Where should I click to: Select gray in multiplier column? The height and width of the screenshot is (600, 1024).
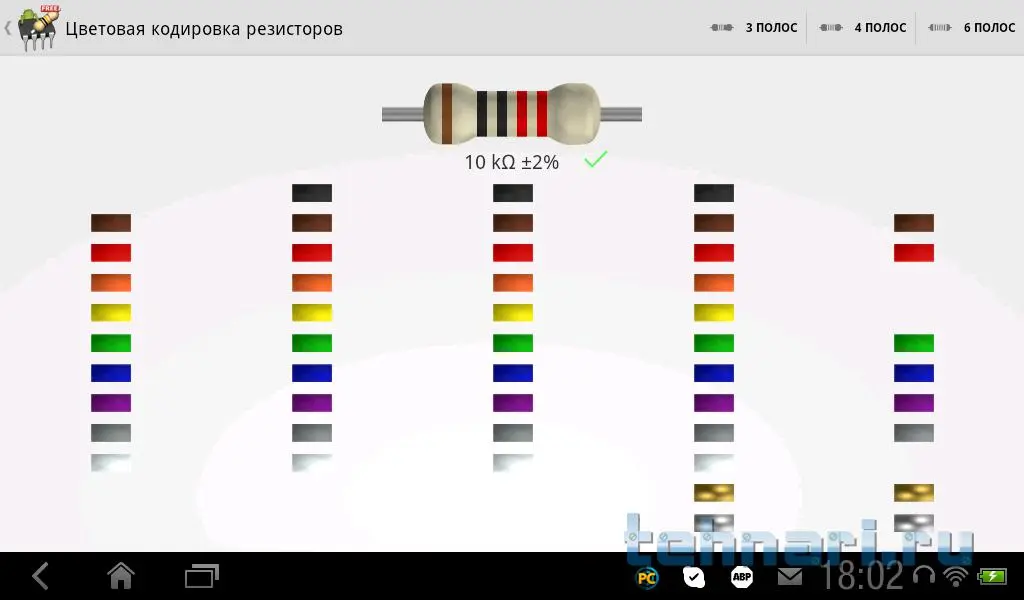[x=714, y=433]
